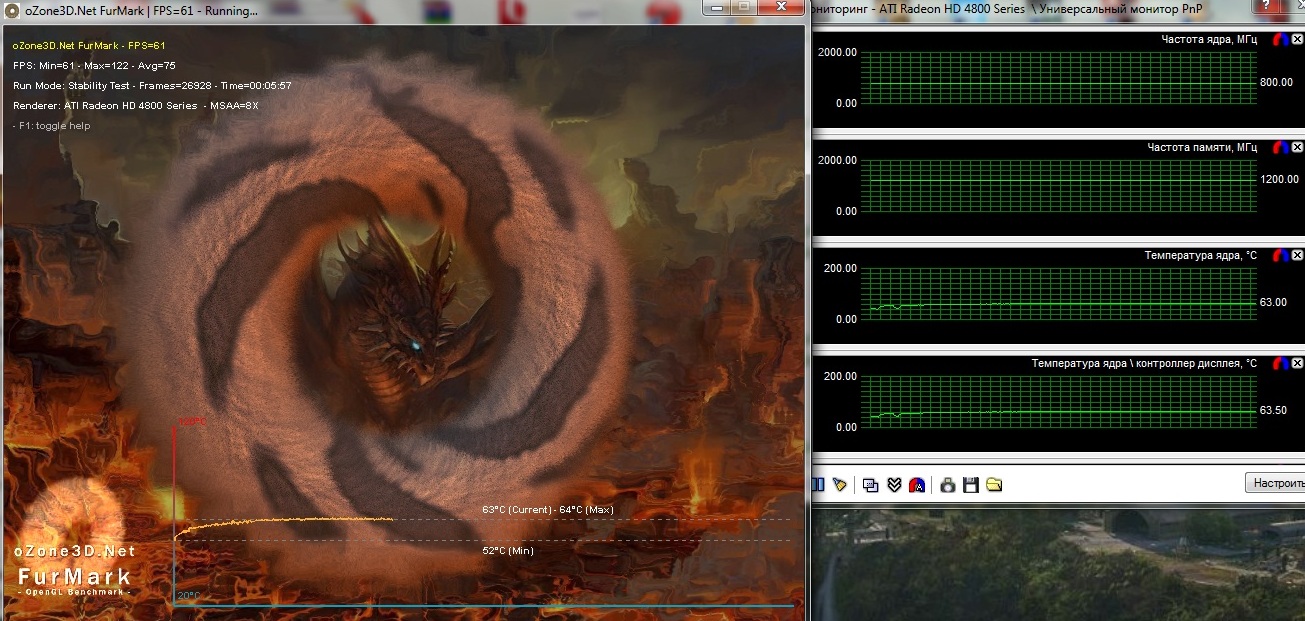Click the yellow 'oZone3D.Net FurMark - FPS=61' line

pyautogui.click(x=89, y=45)
